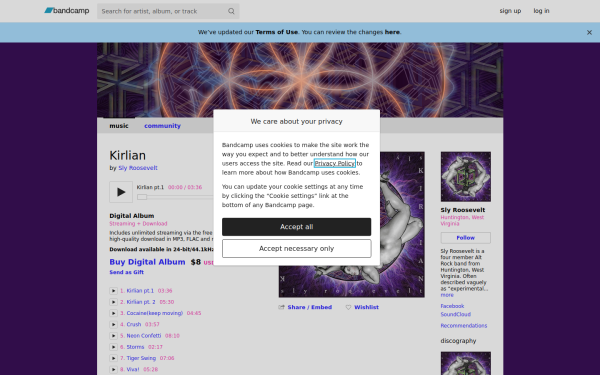Click 'here' to review changes
The image size is (600, 375).
[x=392, y=32]
